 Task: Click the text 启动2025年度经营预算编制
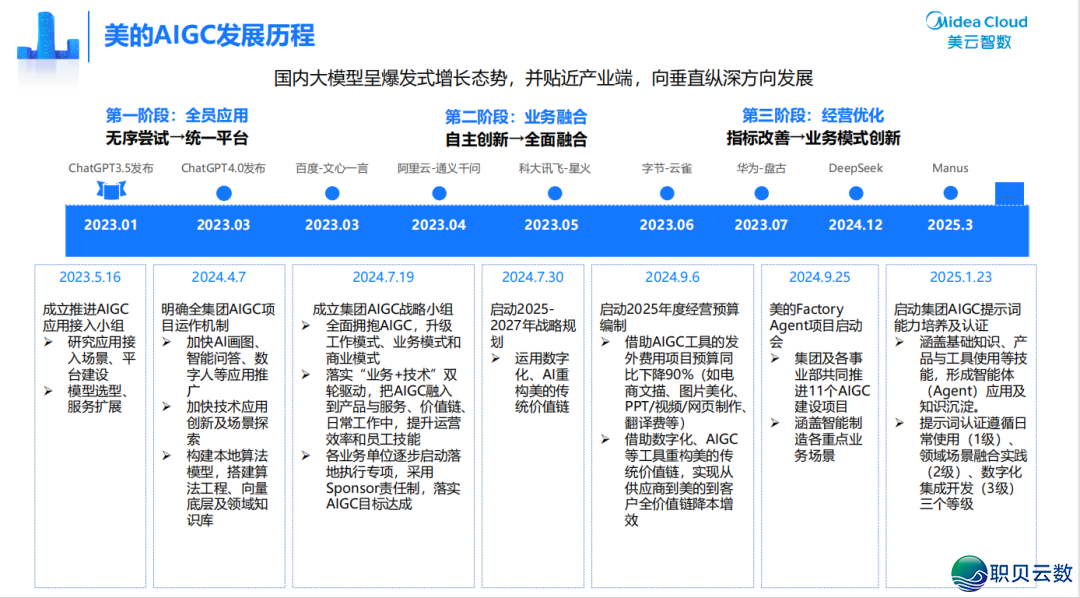[669, 318]
